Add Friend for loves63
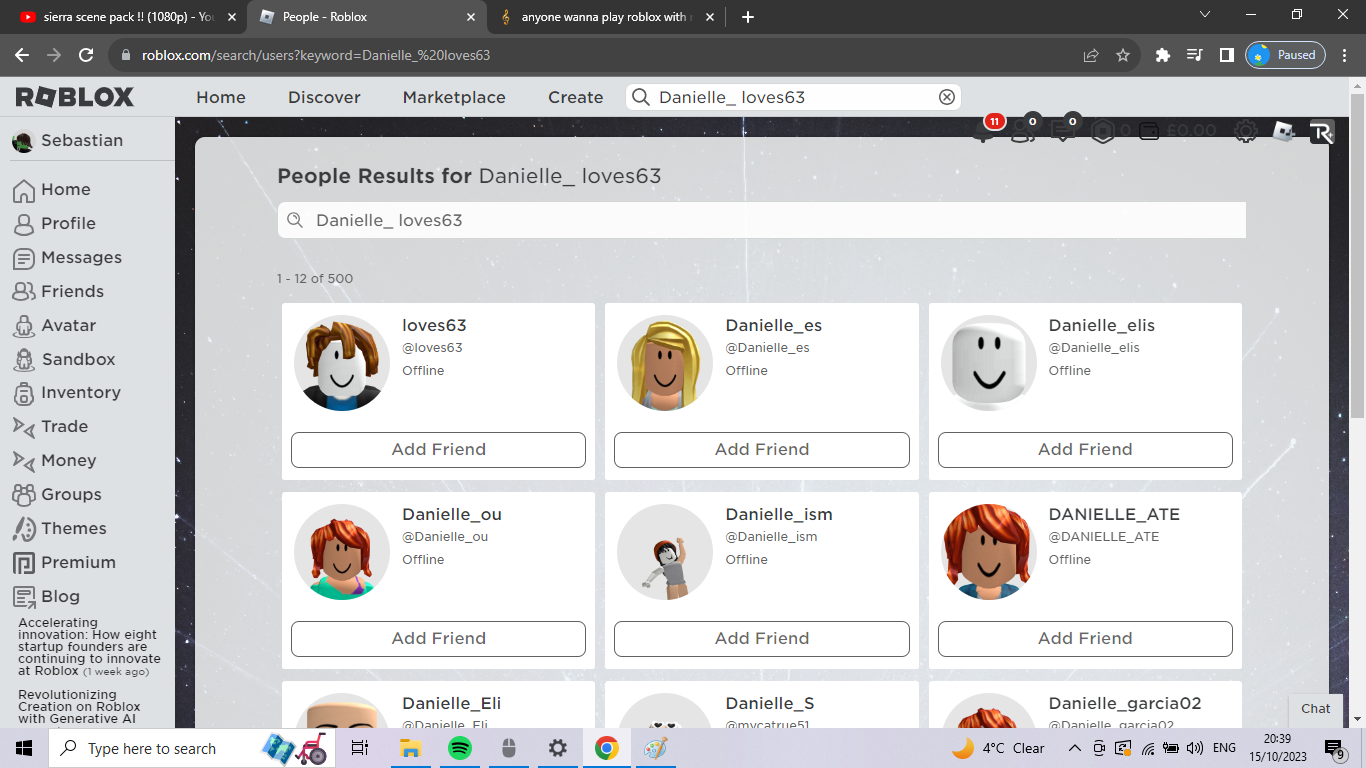 438,450
